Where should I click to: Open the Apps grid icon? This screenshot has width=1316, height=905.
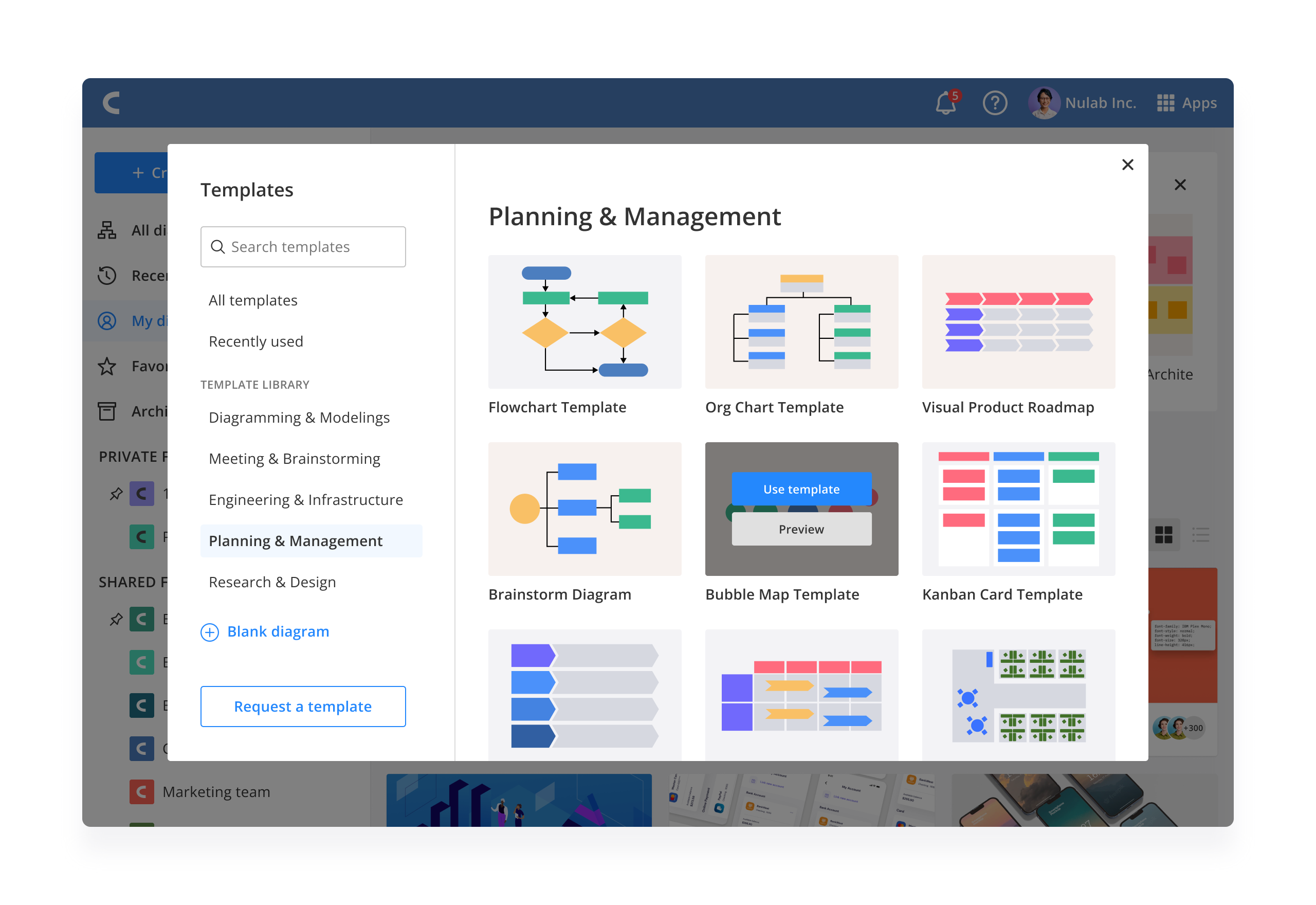coord(1165,103)
